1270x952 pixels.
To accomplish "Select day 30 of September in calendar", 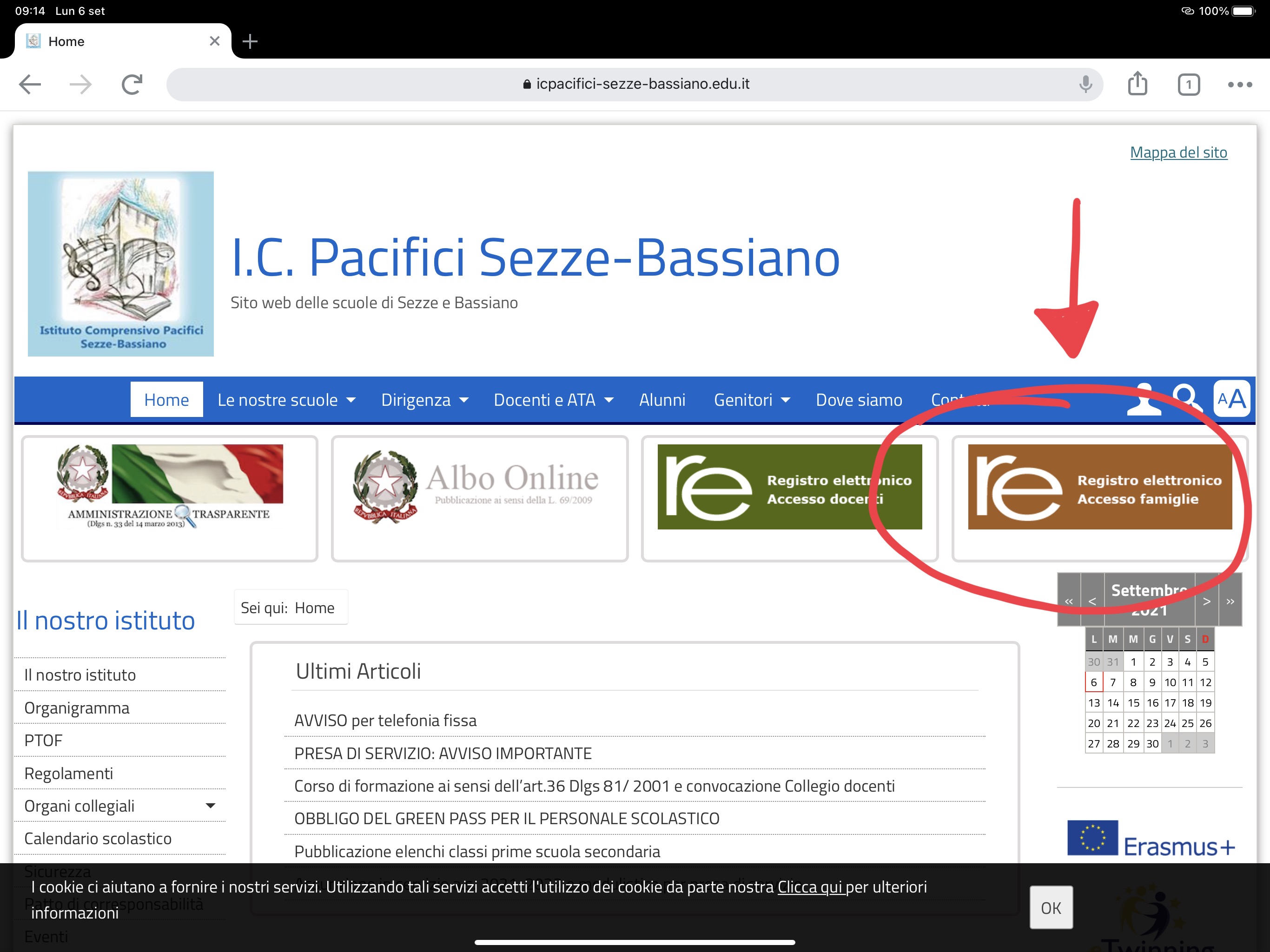I will pos(1152,744).
